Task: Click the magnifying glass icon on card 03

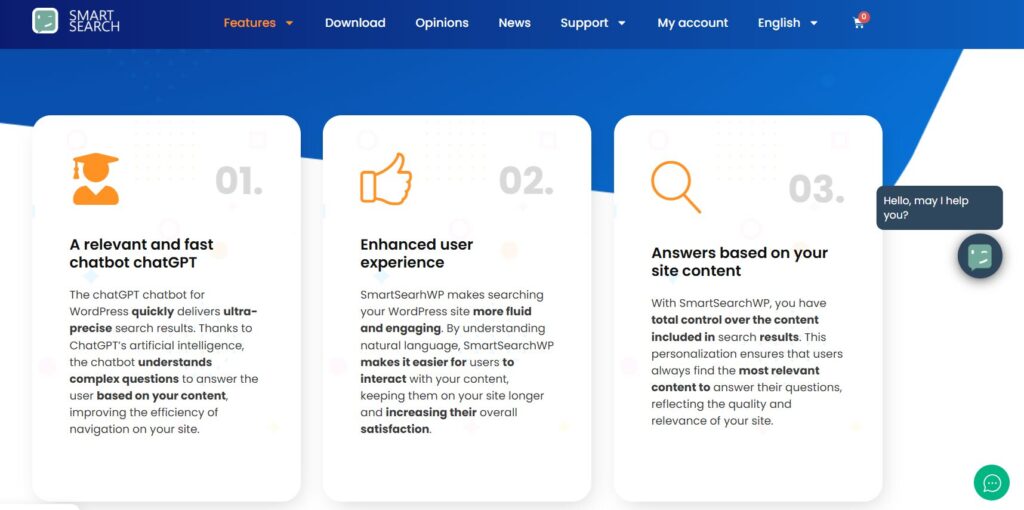Action: (676, 186)
